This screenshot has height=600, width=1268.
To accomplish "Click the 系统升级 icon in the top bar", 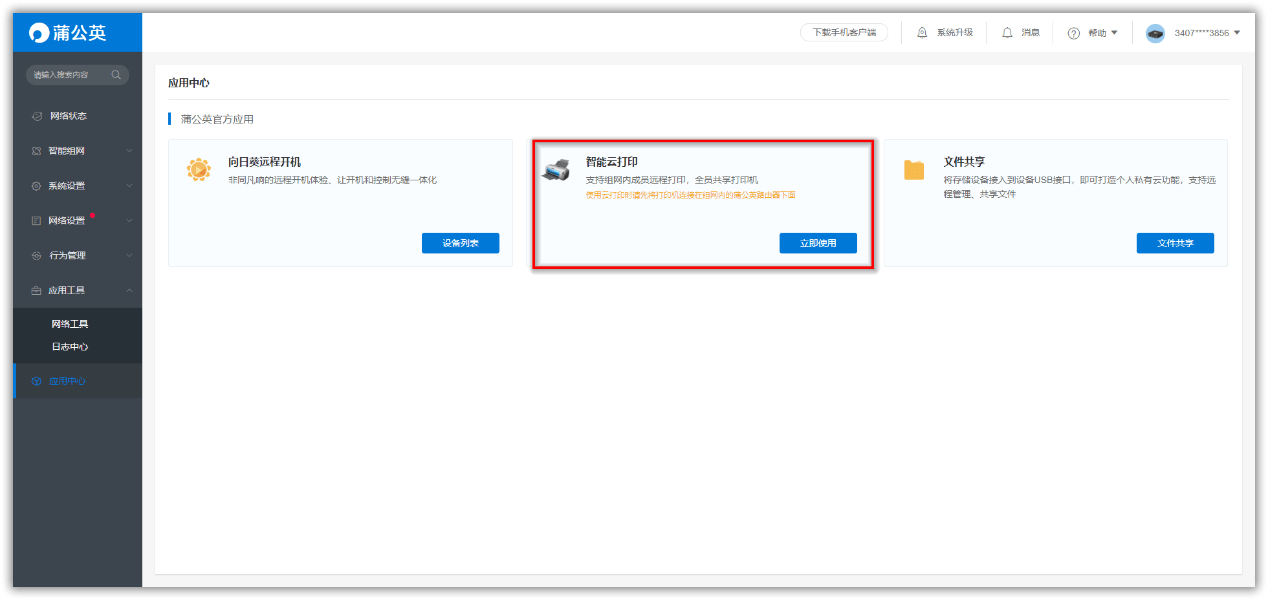I will 922,33.
